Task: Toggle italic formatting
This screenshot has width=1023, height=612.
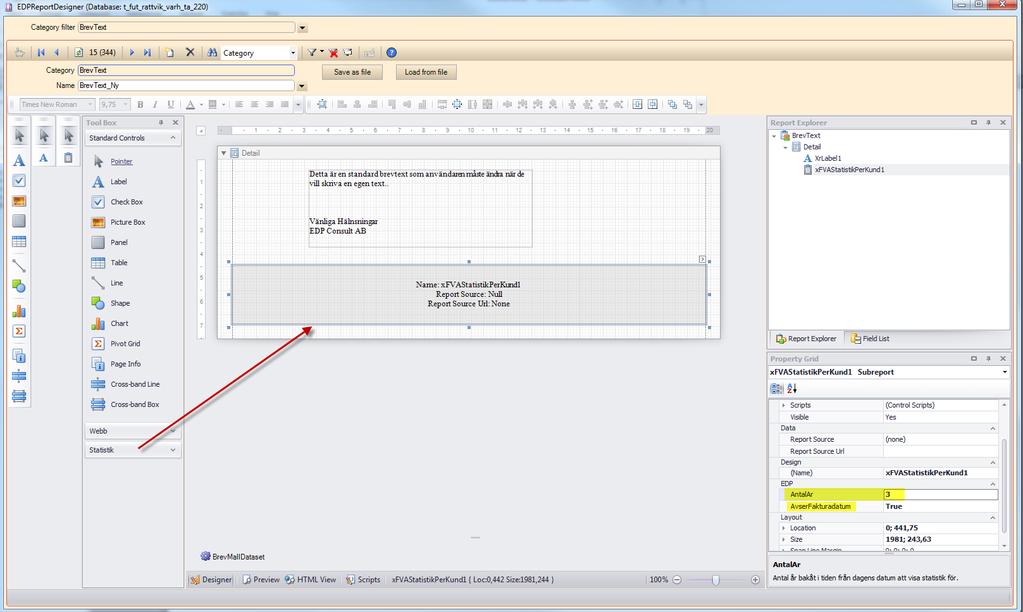Action: 155,104
